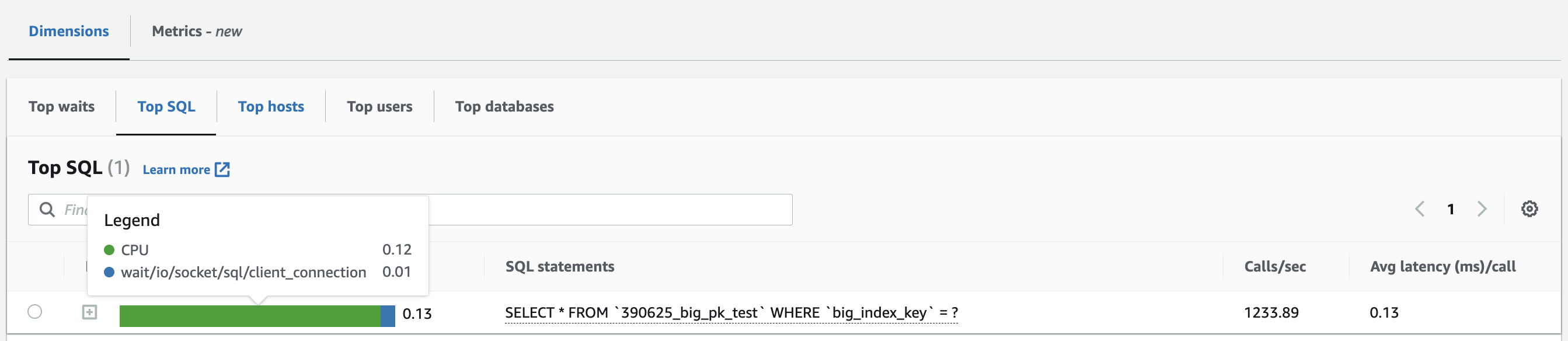Click the search magnifier icon

click(x=47, y=210)
